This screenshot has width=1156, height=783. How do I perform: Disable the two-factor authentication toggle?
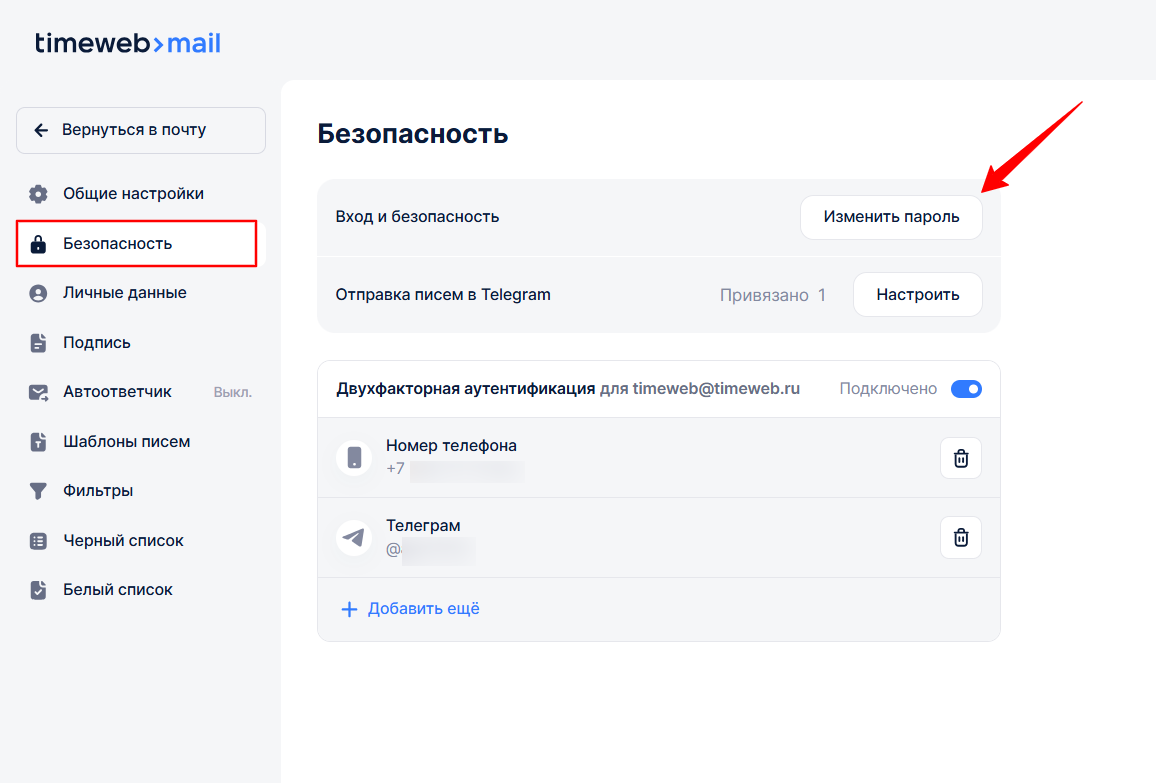[965, 389]
